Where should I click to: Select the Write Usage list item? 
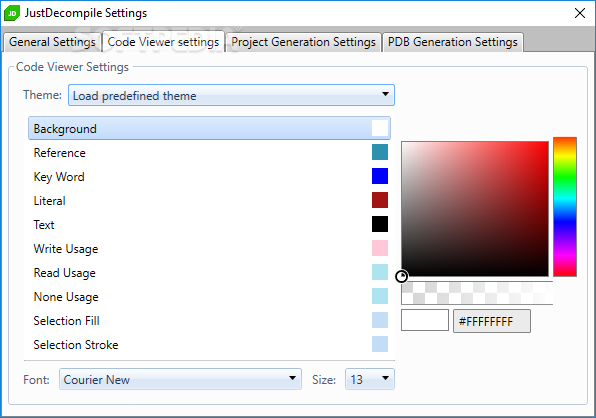209,248
